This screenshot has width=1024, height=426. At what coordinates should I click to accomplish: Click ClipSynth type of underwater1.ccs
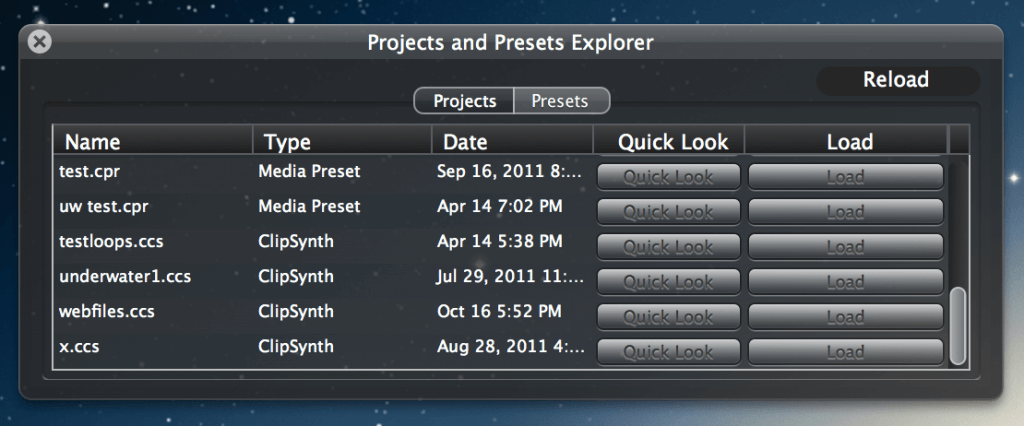tap(296, 276)
